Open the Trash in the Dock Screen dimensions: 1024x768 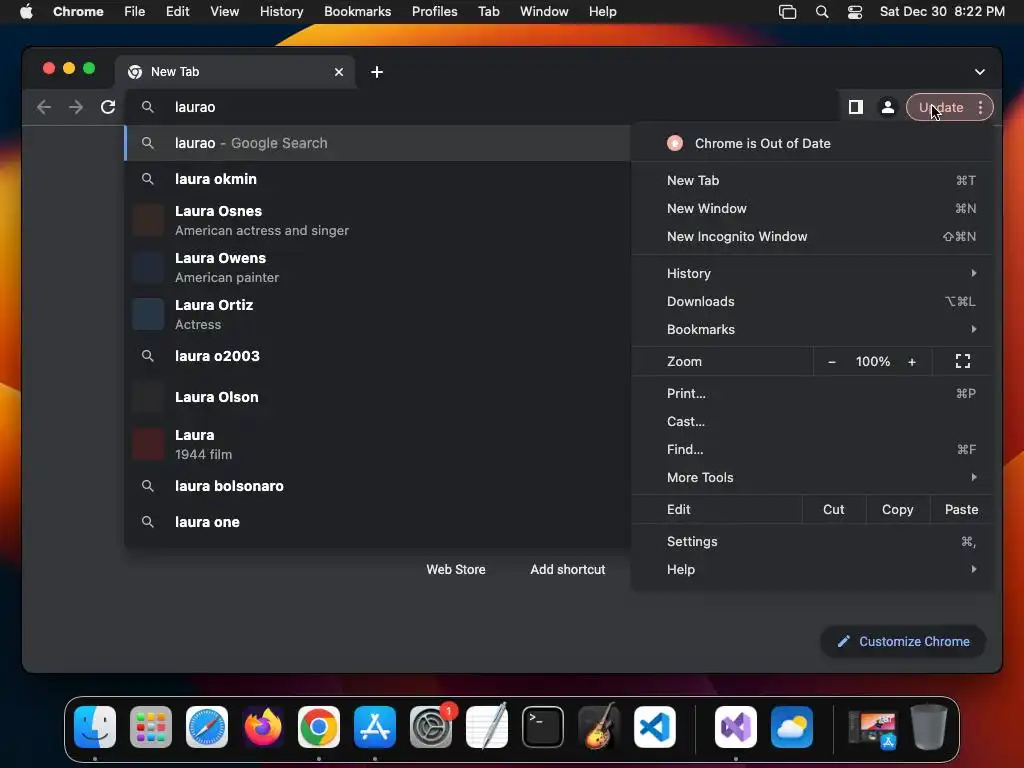tap(929, 727)
